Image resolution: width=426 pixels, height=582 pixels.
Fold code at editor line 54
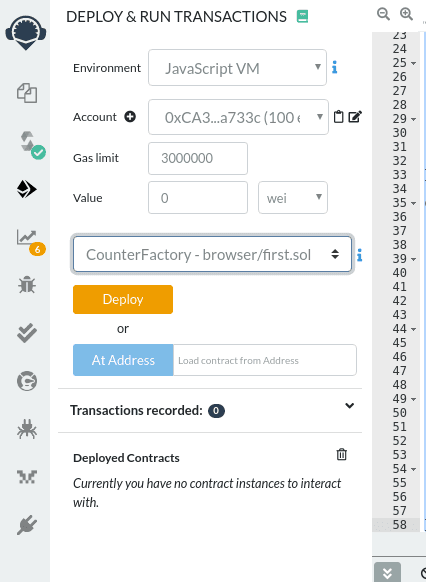pos(413,469)
